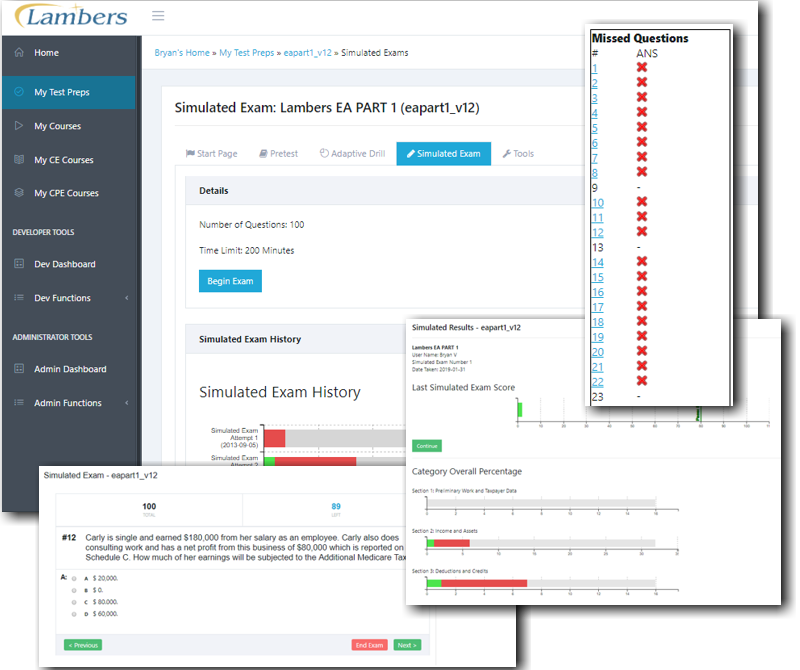Click the red X for question 3
Screen dimensions: 800x670
coord(642,97)
